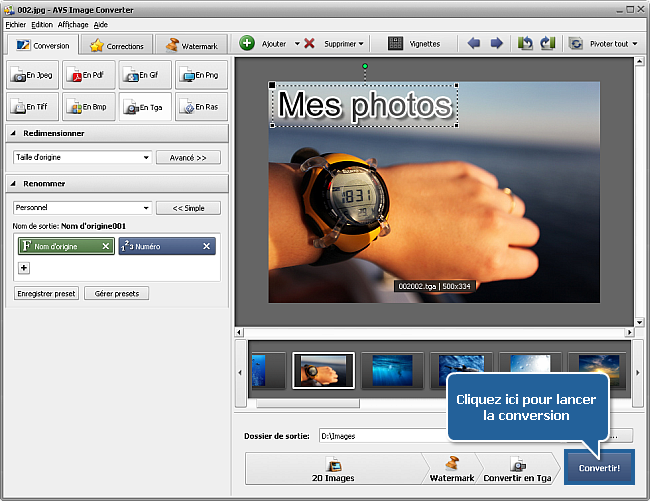Add a new rename token with plus button
The width and height of the screenshot is (650, 501).
pos(24,267)
